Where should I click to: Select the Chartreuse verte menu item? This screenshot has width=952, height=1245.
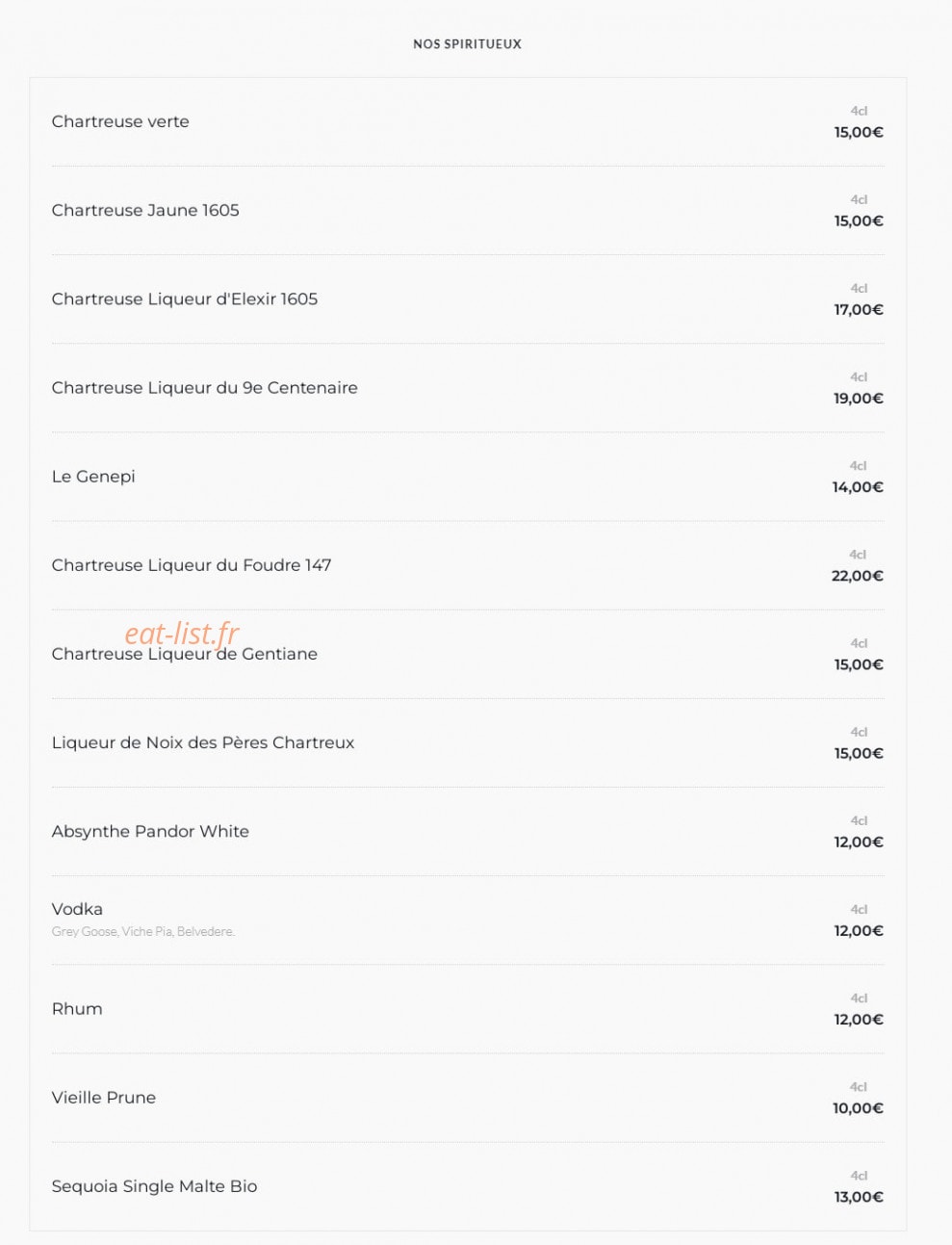[x=120, y=121]
